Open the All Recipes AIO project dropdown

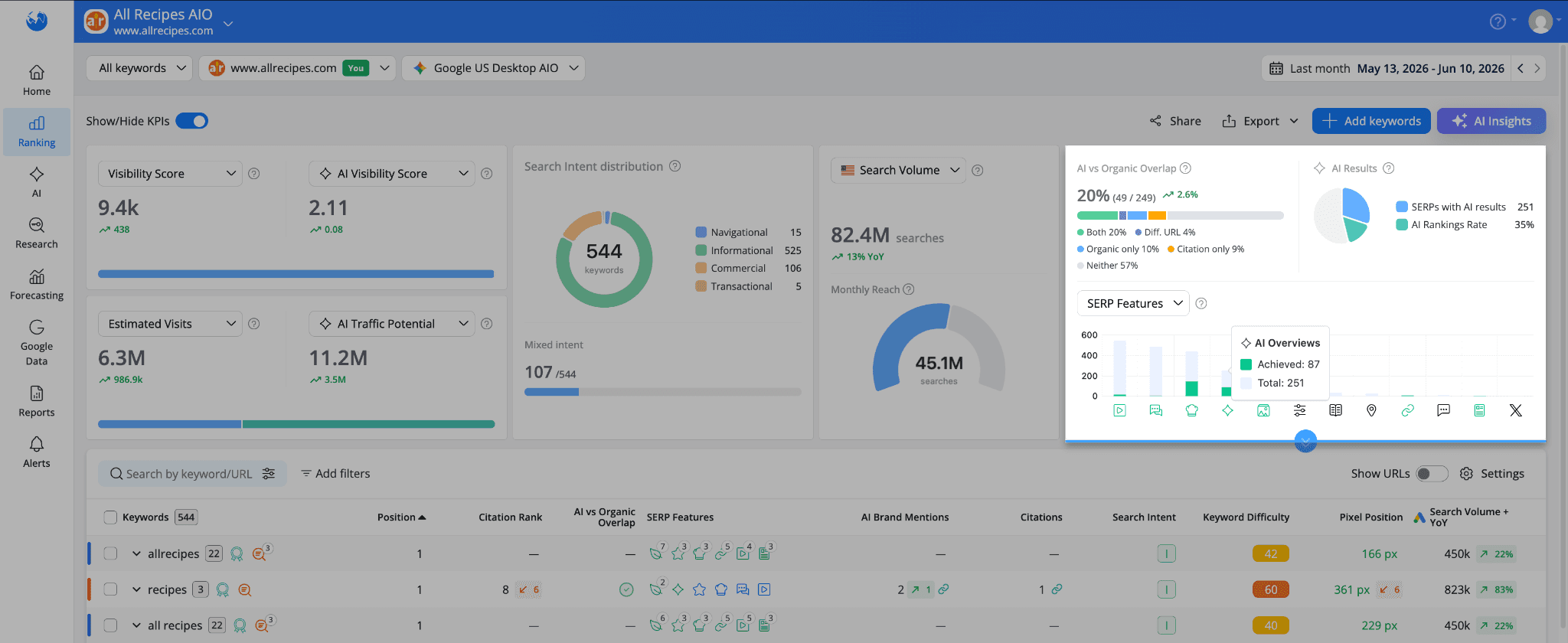[x=227, y=24]
